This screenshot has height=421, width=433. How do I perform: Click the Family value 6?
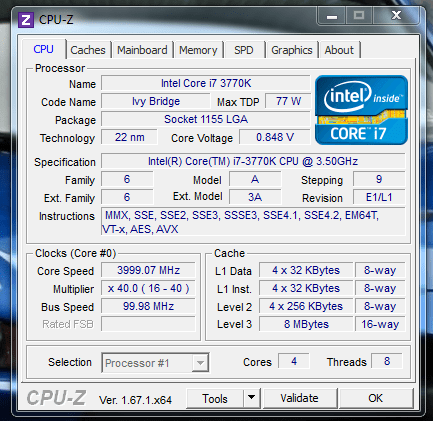pos(127,179)
